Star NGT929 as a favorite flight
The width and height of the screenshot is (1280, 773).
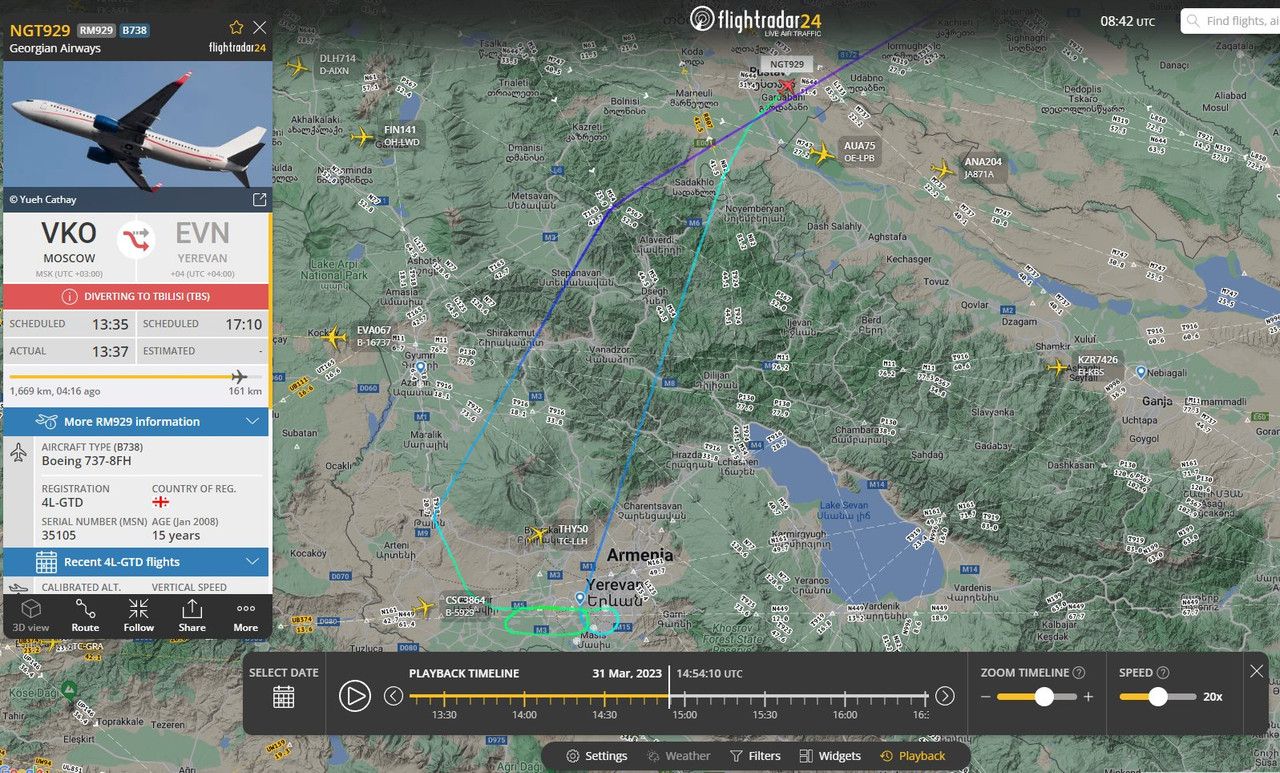236,28
